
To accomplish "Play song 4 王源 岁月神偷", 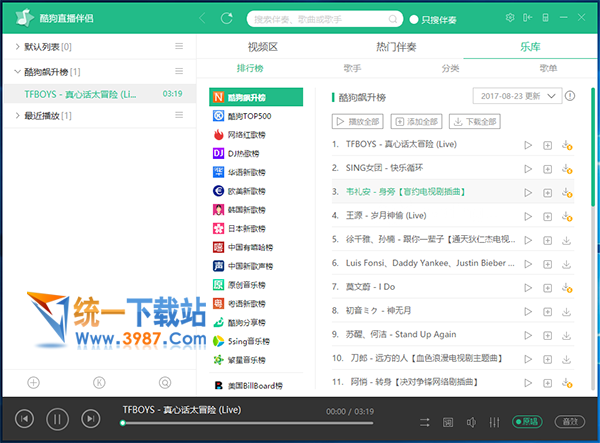I will click(x=528, y=217).
